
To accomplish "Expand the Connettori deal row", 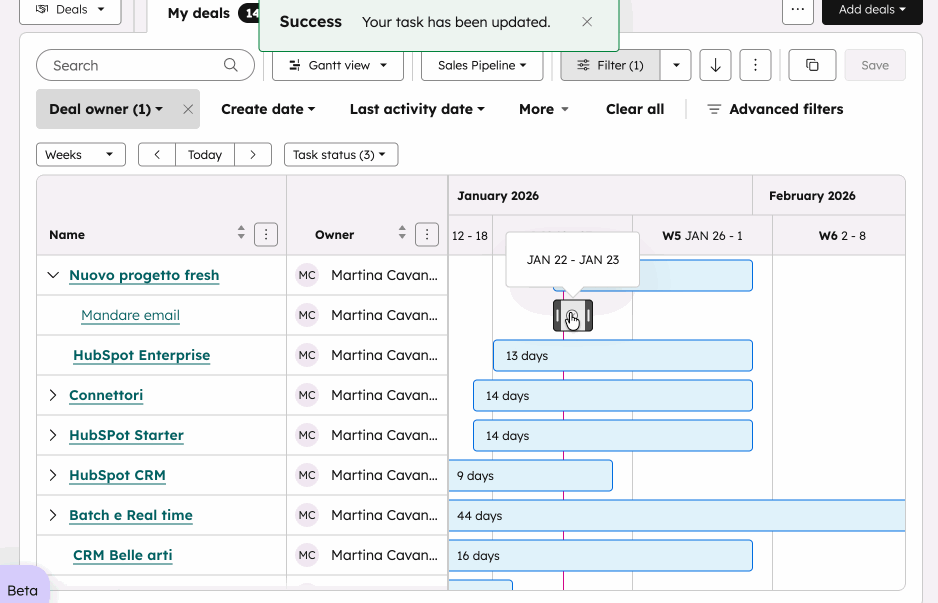I will pos(53,395).
